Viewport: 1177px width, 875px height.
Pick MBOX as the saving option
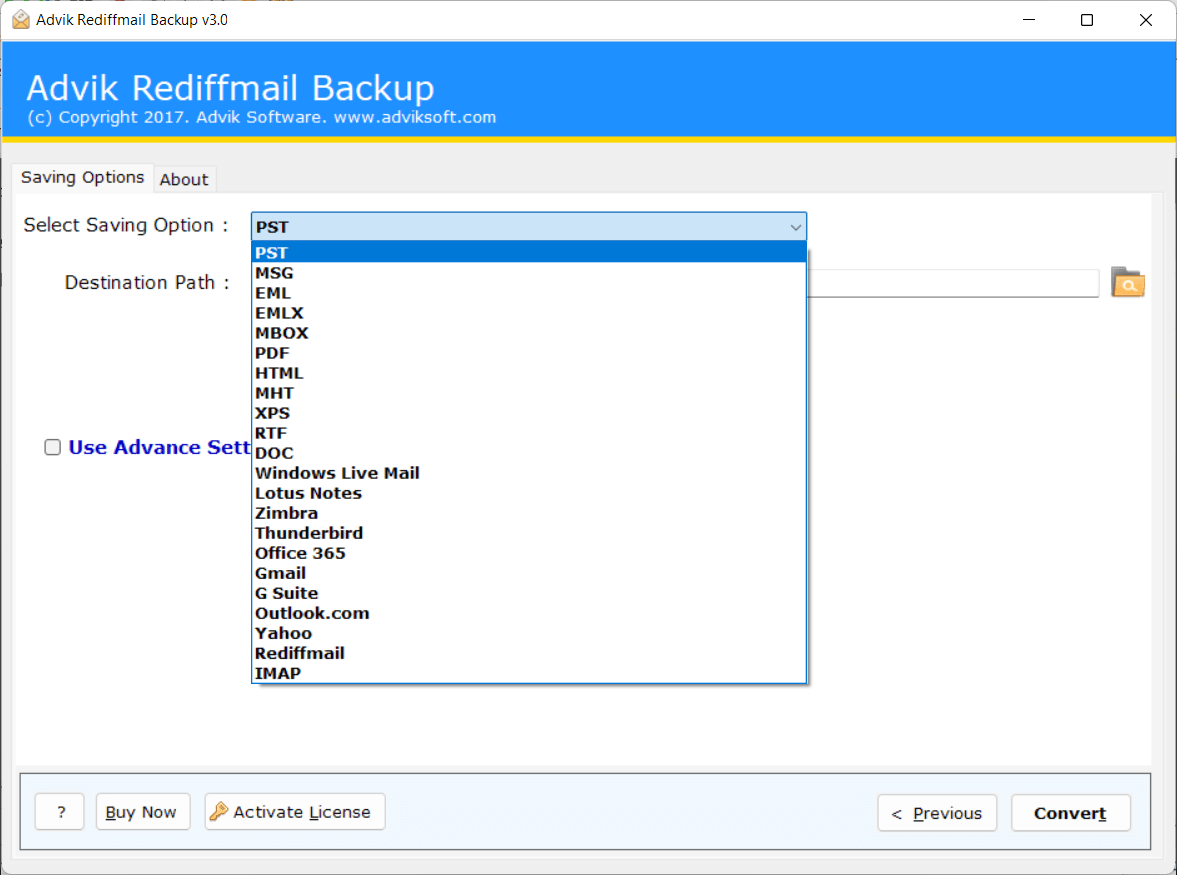[x=528, y=333]
